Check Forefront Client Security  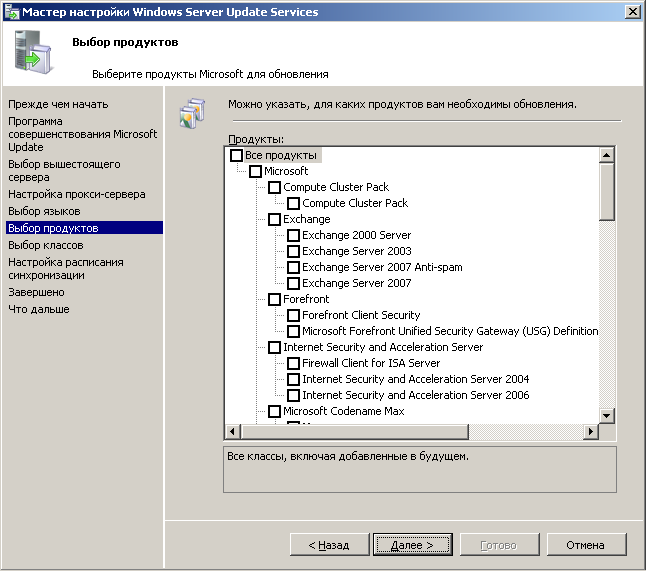click(x=293, y=316)
